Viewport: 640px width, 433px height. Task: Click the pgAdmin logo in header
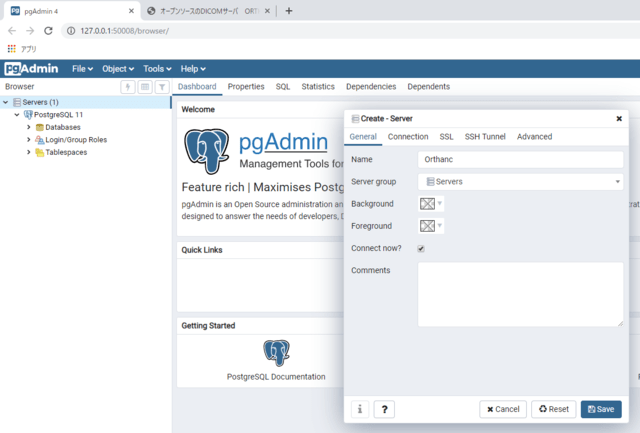click(31, 69)
